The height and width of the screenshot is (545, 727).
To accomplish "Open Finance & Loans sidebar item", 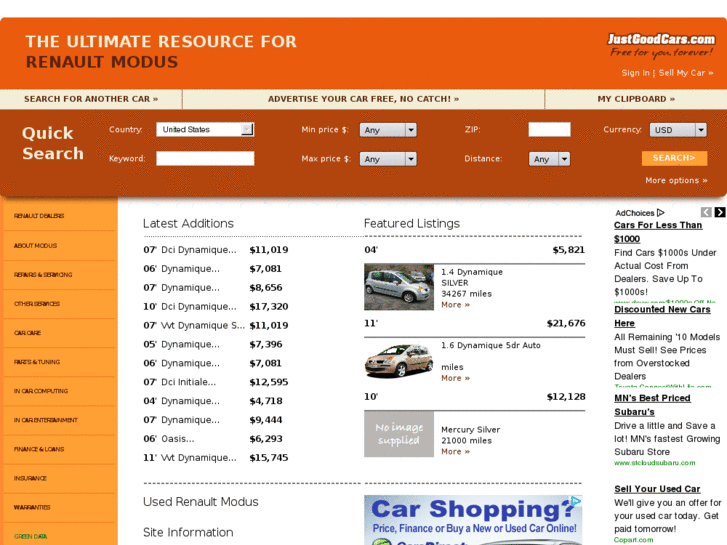I will pyautogui.click(x=39, y=449).
